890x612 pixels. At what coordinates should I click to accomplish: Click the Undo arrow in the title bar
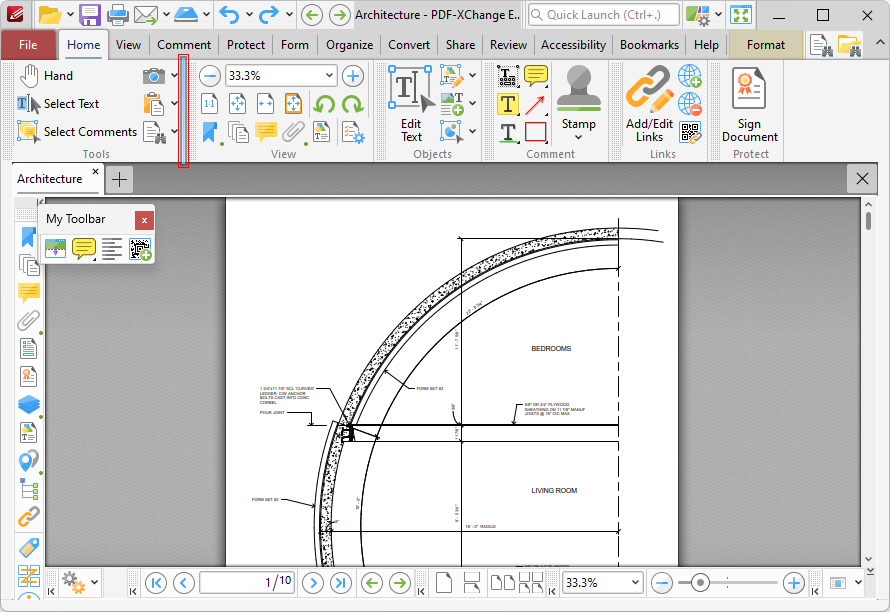229,15
